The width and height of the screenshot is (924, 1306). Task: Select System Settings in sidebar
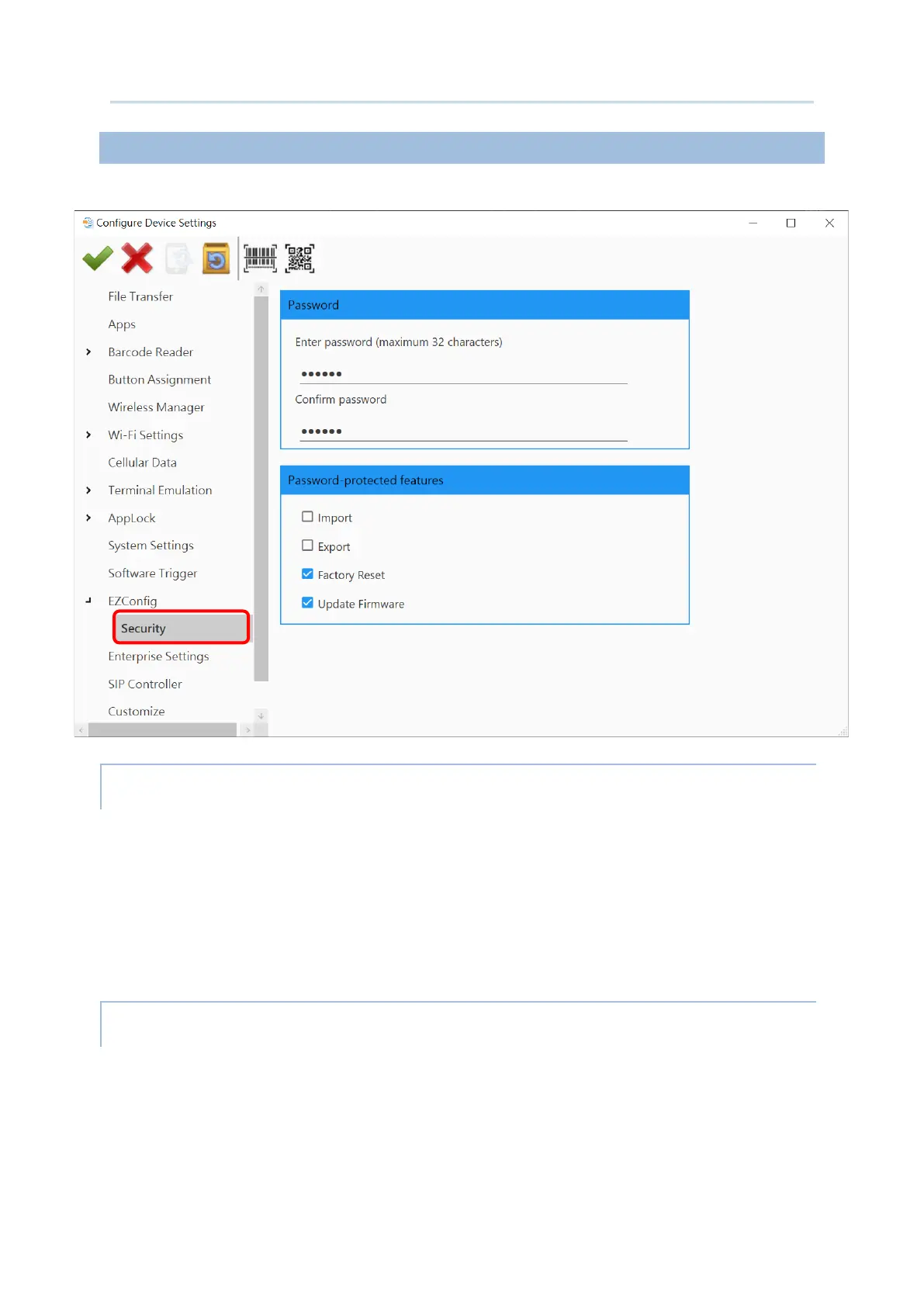[x=151, y=546]
